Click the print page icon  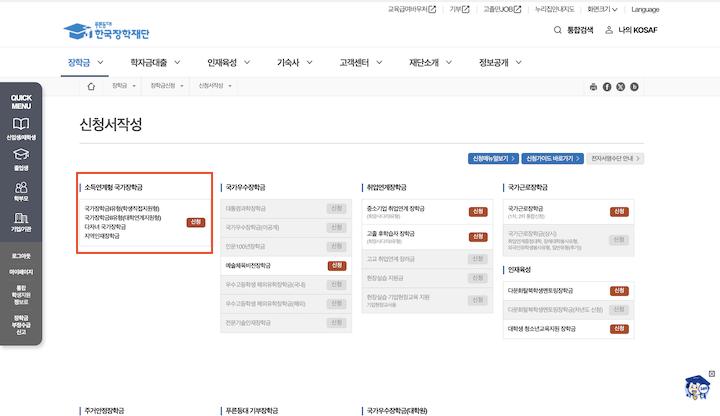click(593, 87)
